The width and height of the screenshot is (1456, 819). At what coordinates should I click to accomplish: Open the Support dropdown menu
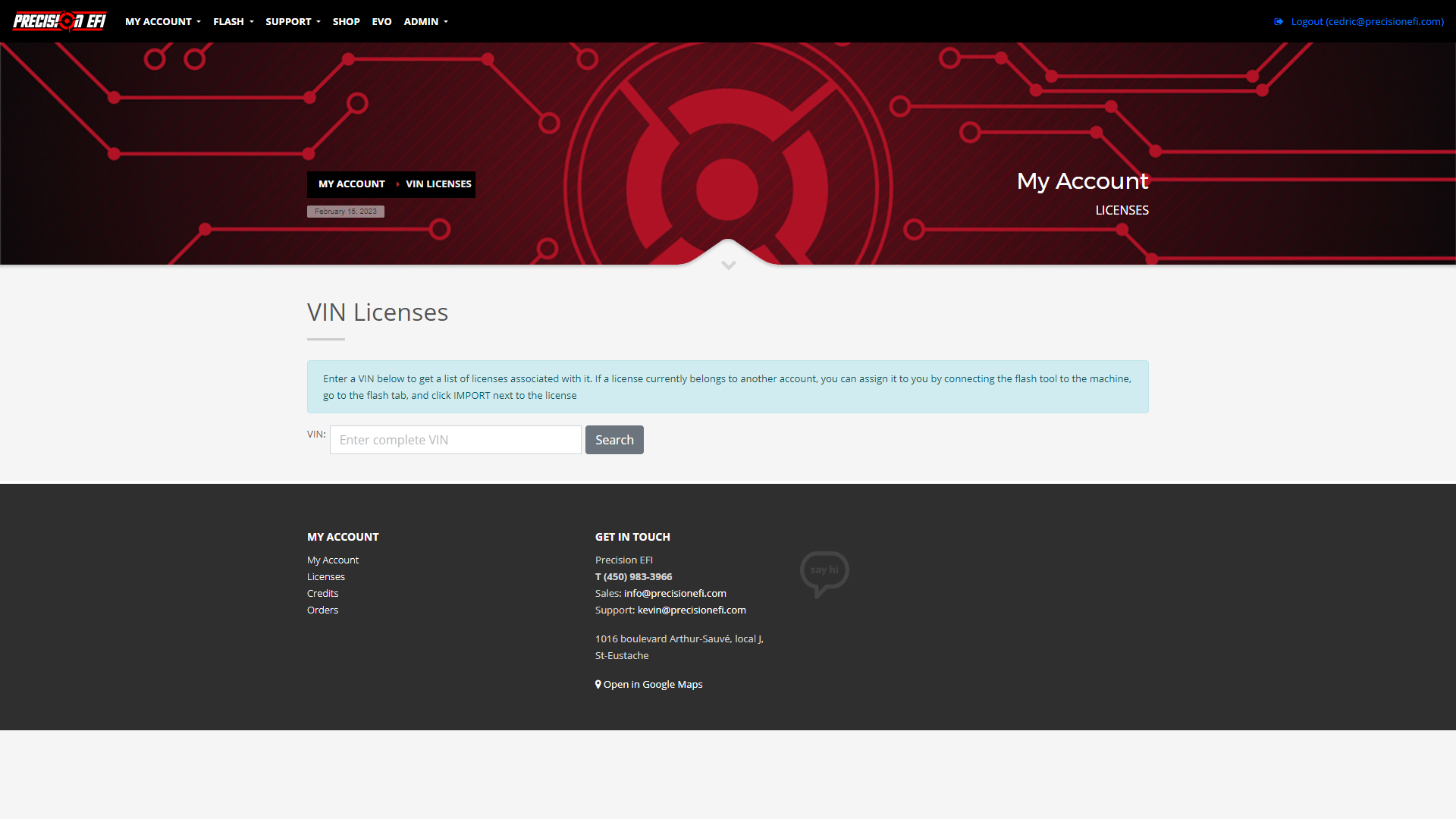pyautogui.click(x=293, y=22)
